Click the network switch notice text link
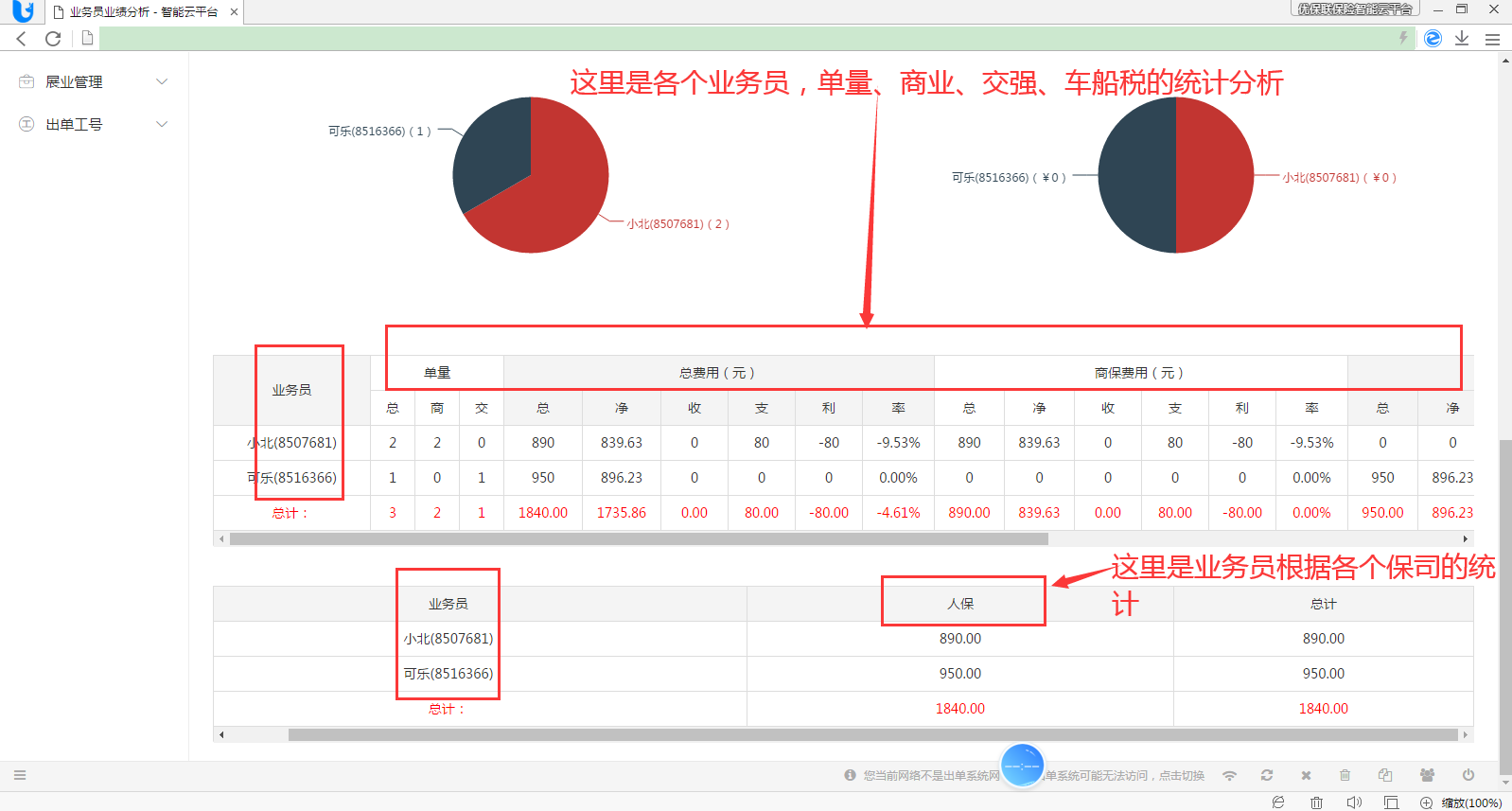The width and height of the screenshot is (1512, 811). click(1033, 775)
